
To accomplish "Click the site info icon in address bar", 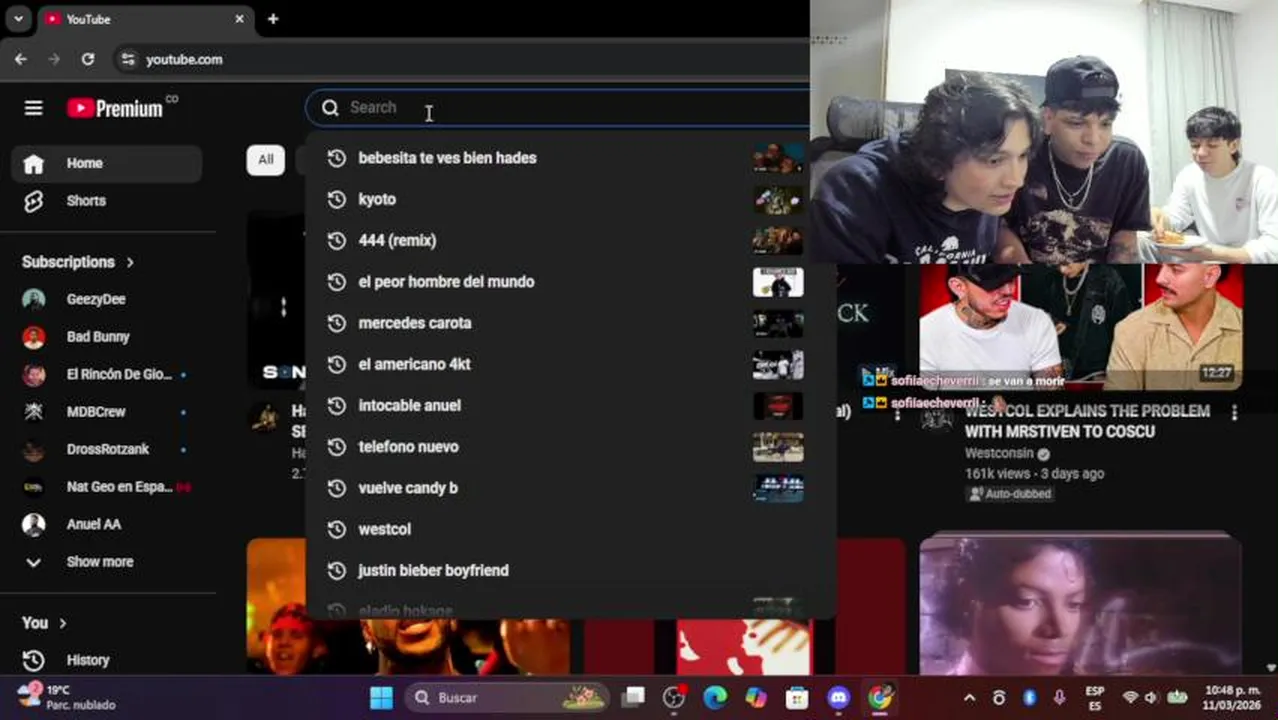I will coord(127,60).
